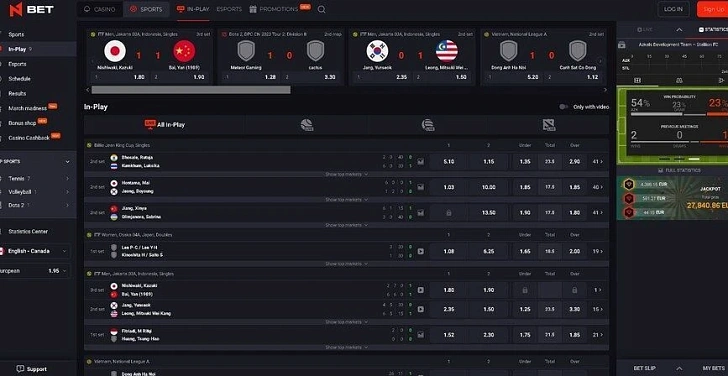Open the English - Canada language dropdown
The image size is (728, 376).
pos(35,251)
